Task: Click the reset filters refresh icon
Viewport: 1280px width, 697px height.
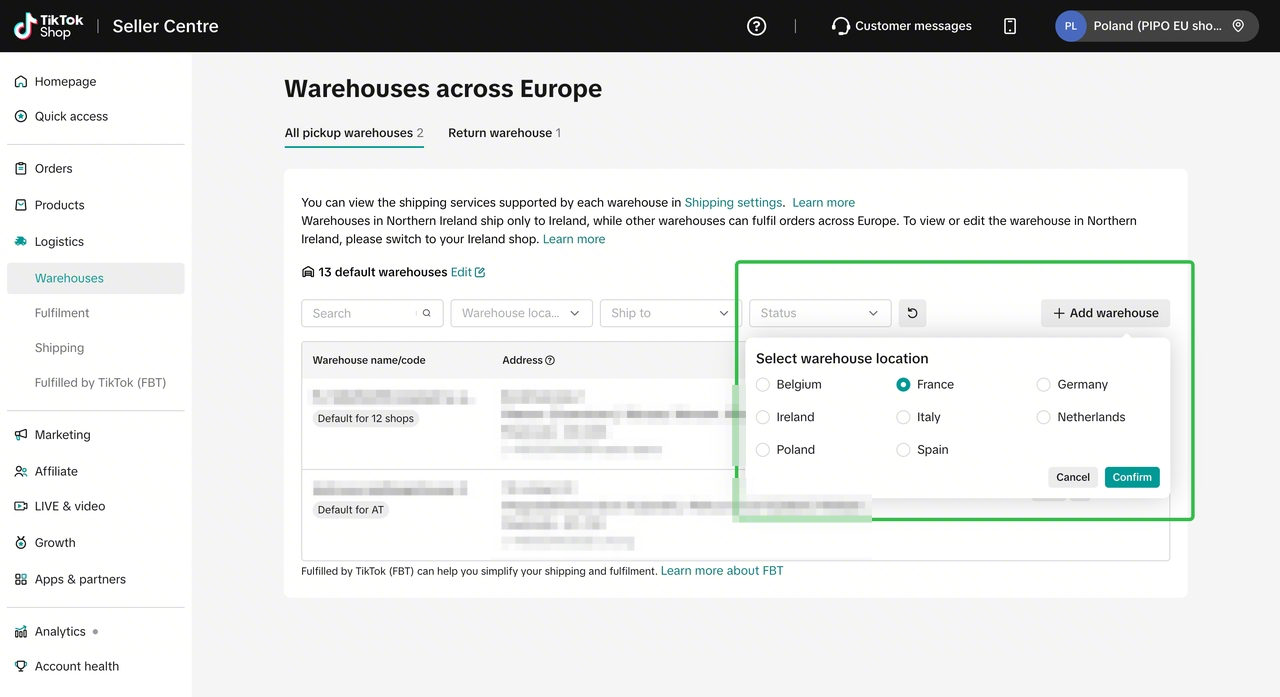Action: (912, 313)
